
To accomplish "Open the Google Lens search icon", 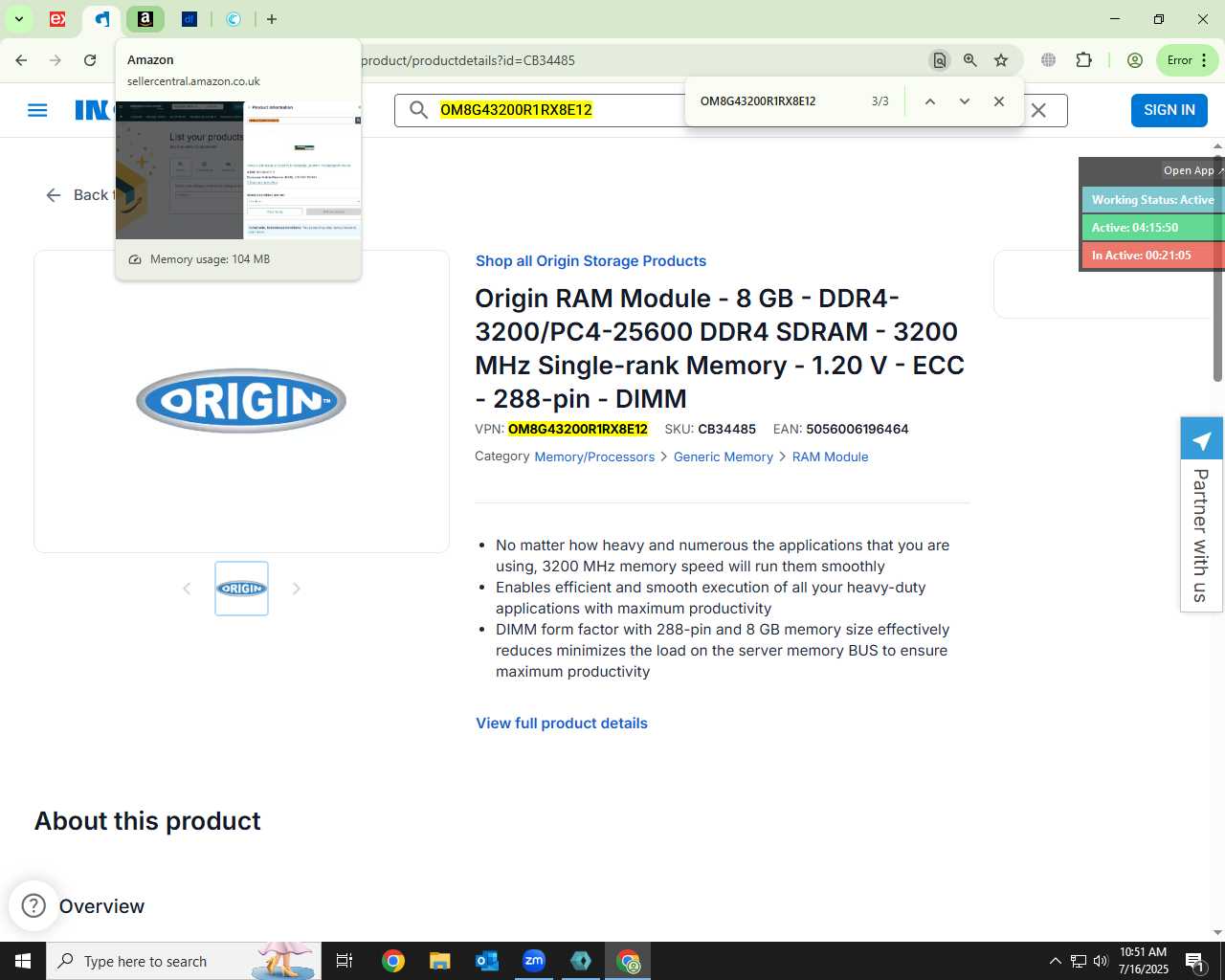I will click(x=939, y=60).
